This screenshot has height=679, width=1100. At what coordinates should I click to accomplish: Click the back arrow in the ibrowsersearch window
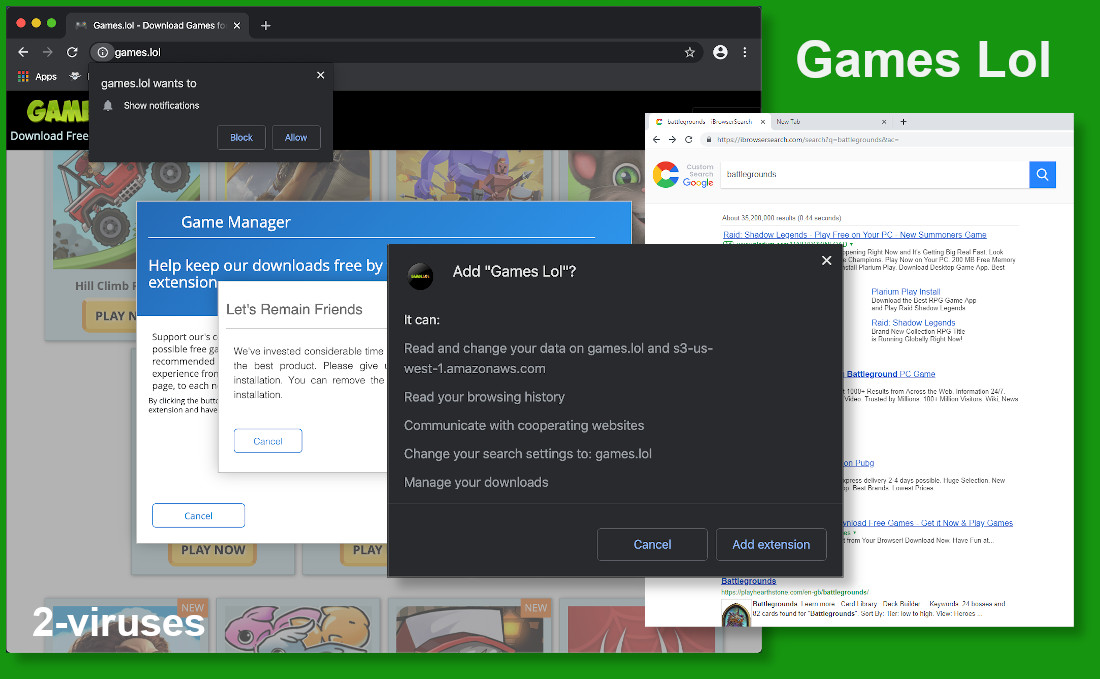655,140
